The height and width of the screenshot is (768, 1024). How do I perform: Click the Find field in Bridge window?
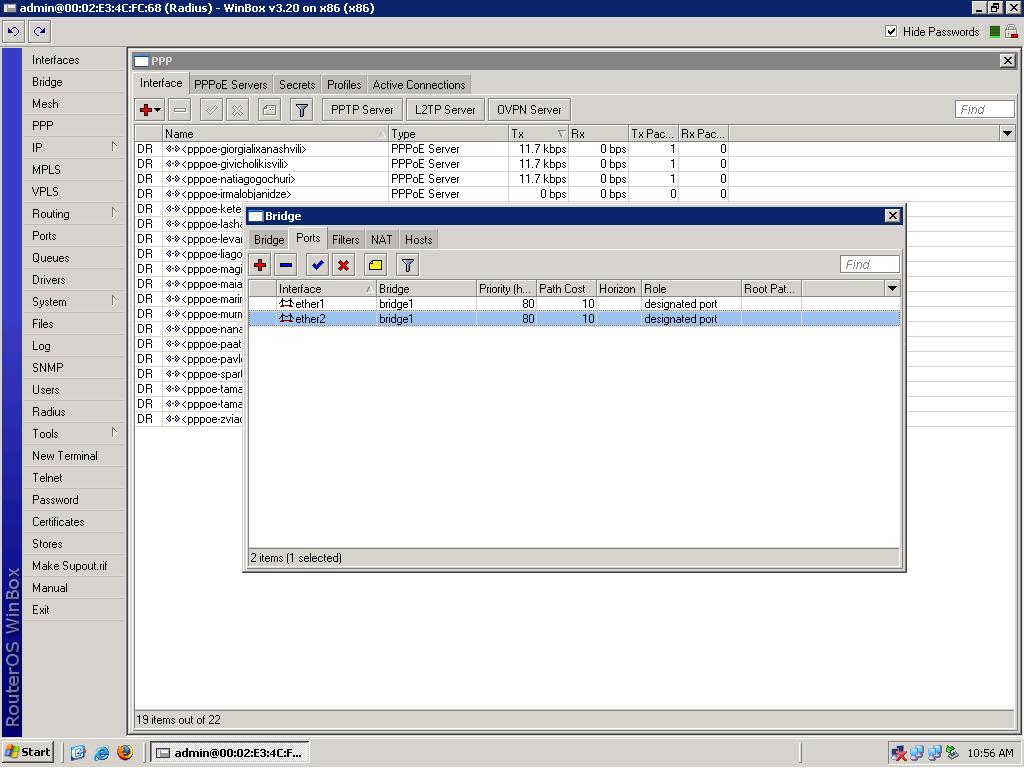pyautogui.click(x=869, y=264)
